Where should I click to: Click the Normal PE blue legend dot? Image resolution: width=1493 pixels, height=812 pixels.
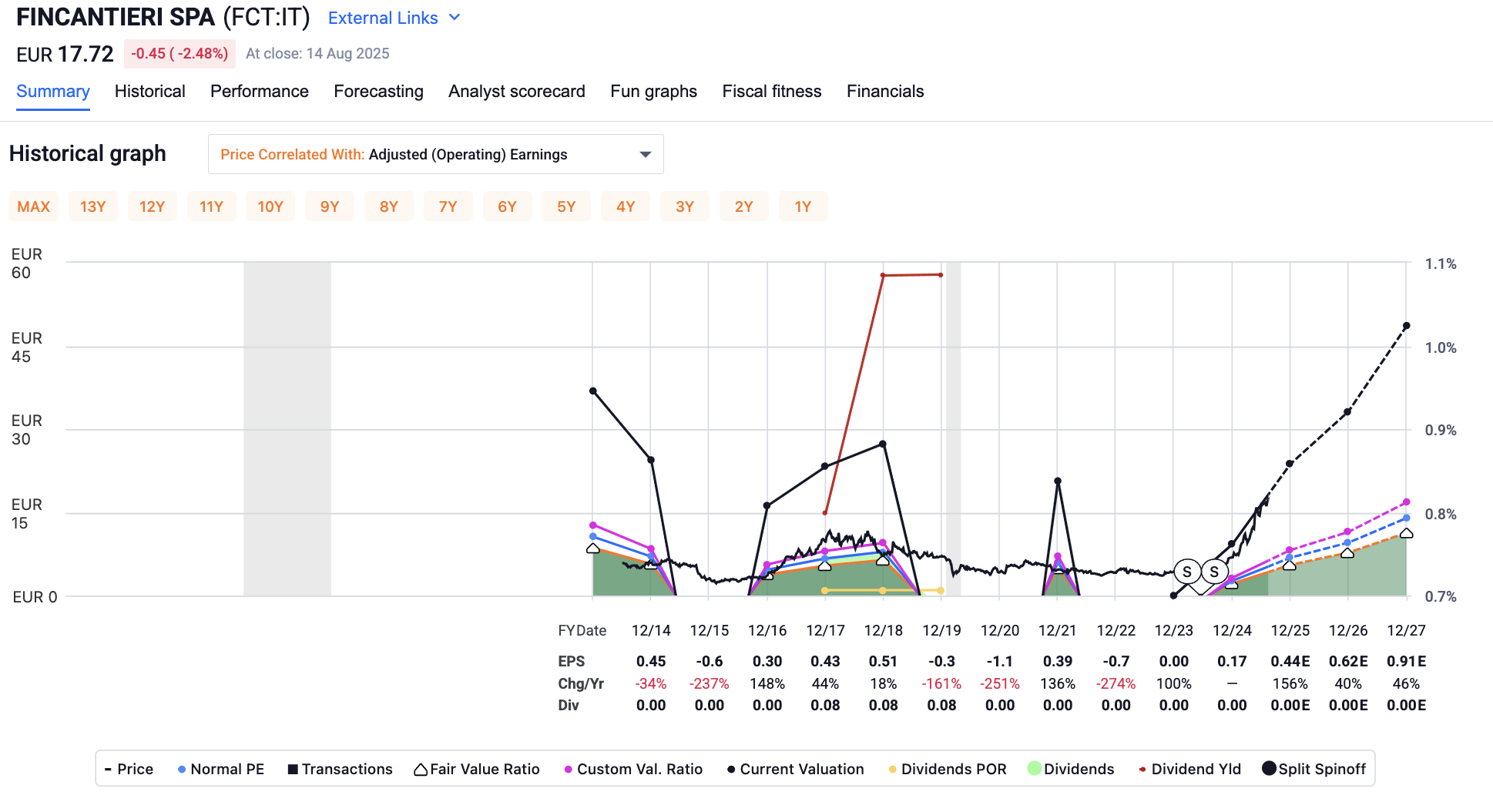click(x=182, y=770)
